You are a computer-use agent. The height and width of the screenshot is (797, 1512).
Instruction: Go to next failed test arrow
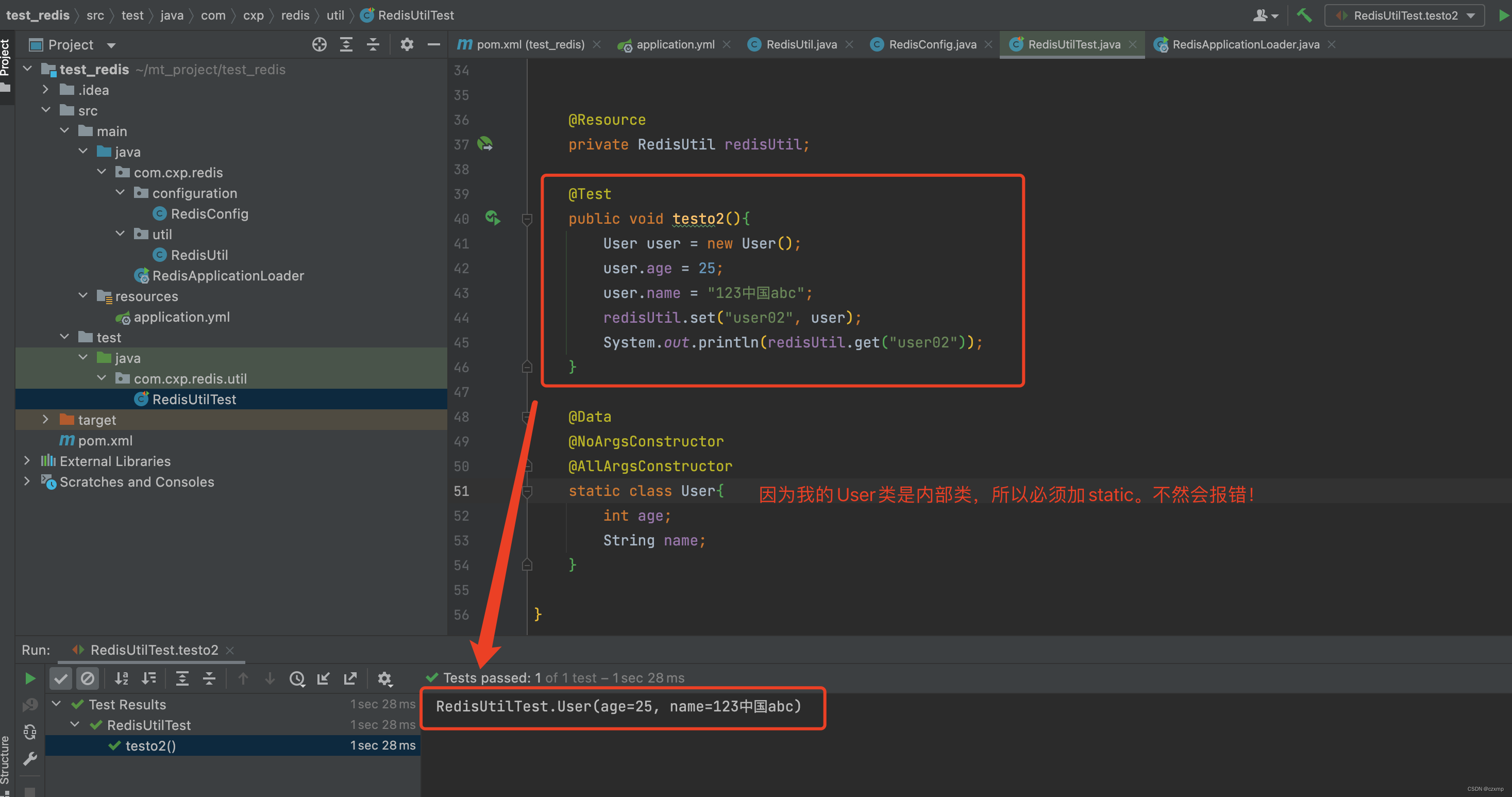(270, 679)
